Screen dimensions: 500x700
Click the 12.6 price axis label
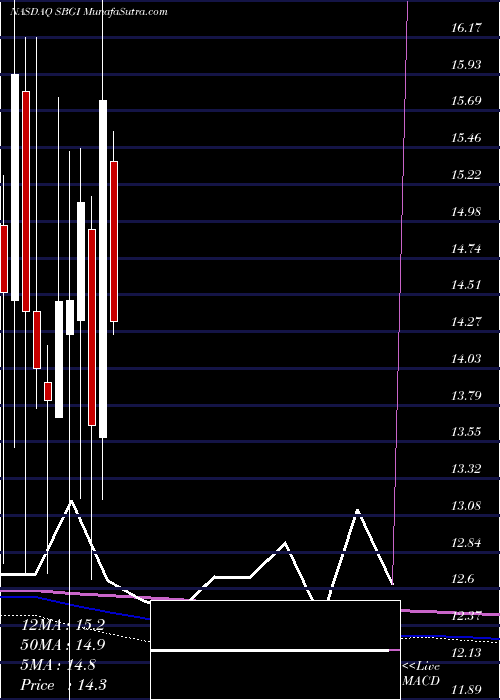(462, 579)
